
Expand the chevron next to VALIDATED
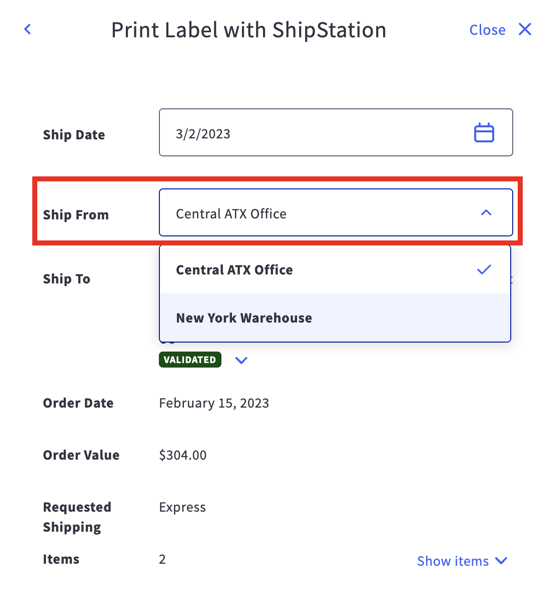coord(241,360)
